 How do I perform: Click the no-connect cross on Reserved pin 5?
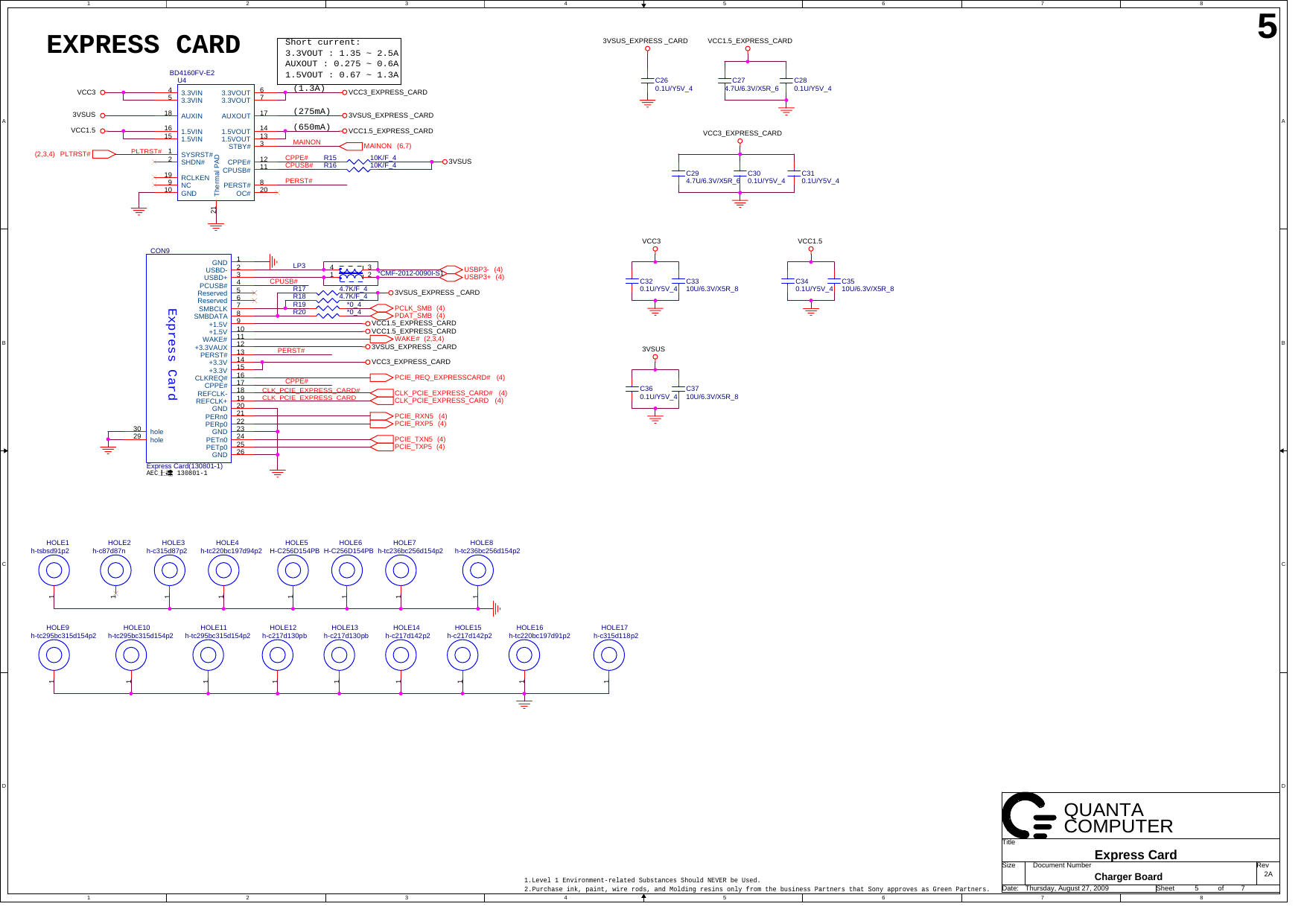254,292
